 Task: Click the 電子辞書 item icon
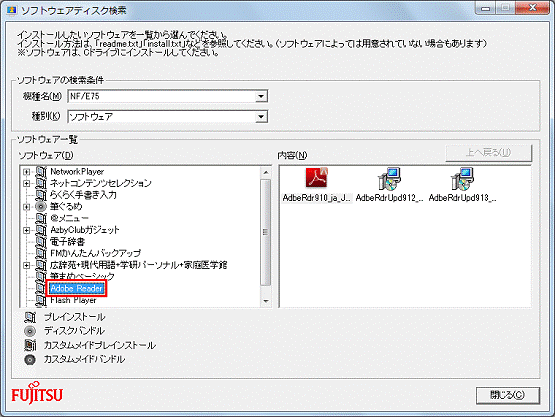[x=41, y=242]
